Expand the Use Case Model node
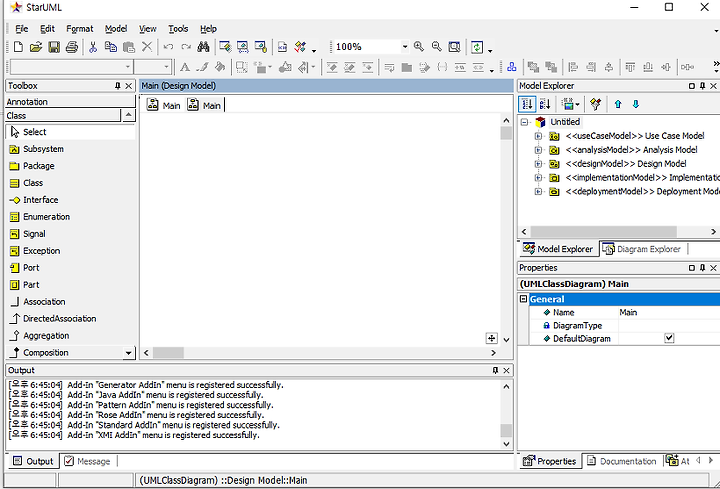Screen dimensions: 720x489 (538, 136)
